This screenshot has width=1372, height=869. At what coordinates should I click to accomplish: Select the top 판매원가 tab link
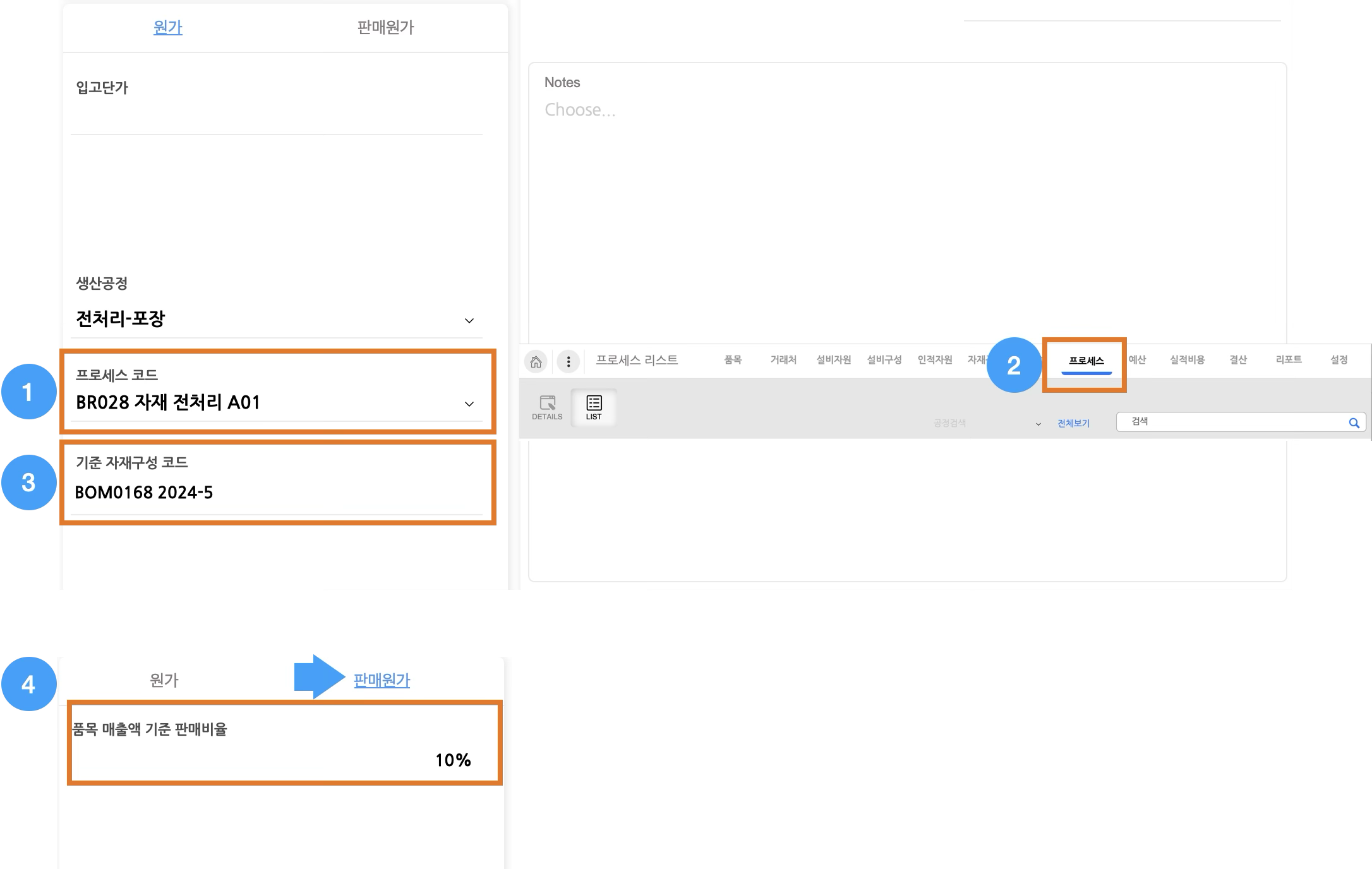[385, 27]
